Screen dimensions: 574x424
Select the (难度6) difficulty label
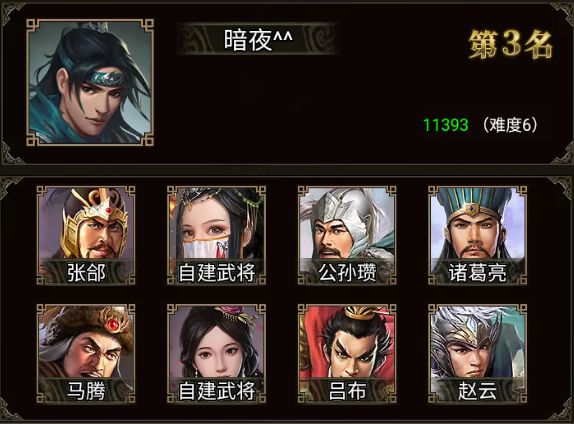(x=510, y=125)
